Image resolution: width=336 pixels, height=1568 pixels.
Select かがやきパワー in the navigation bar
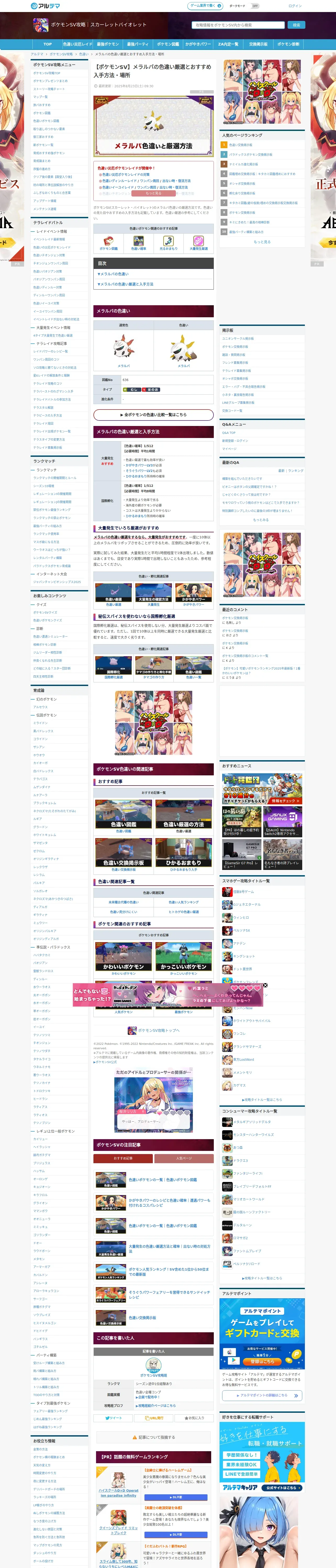198,44
